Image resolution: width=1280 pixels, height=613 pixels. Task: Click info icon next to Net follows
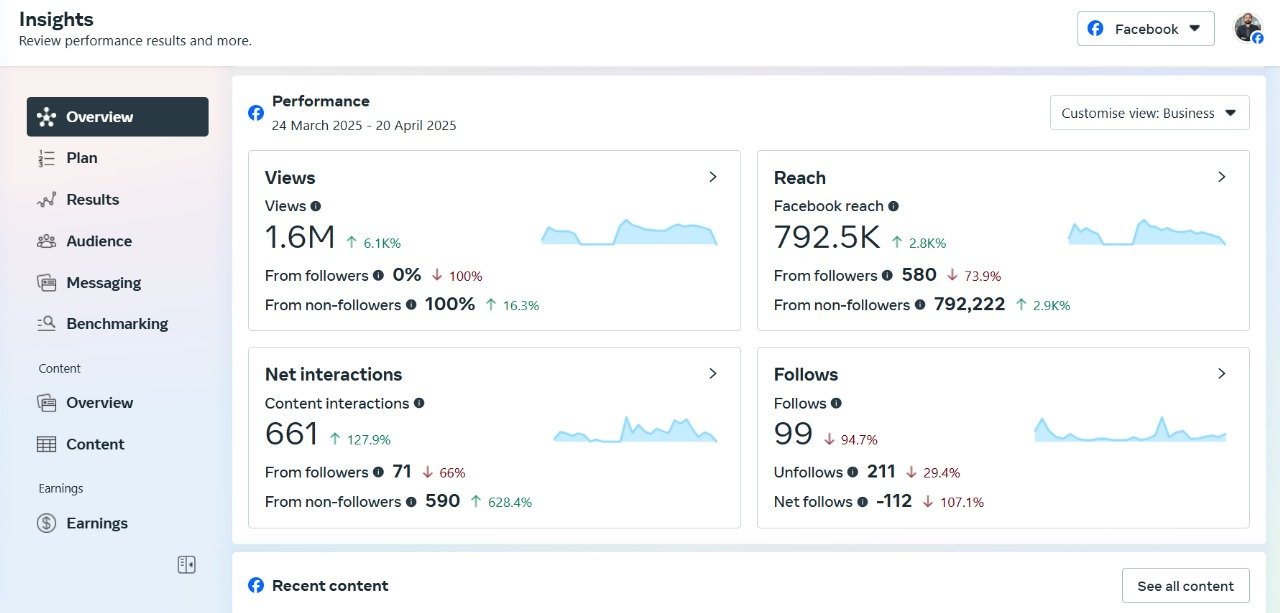pos(862,502)
